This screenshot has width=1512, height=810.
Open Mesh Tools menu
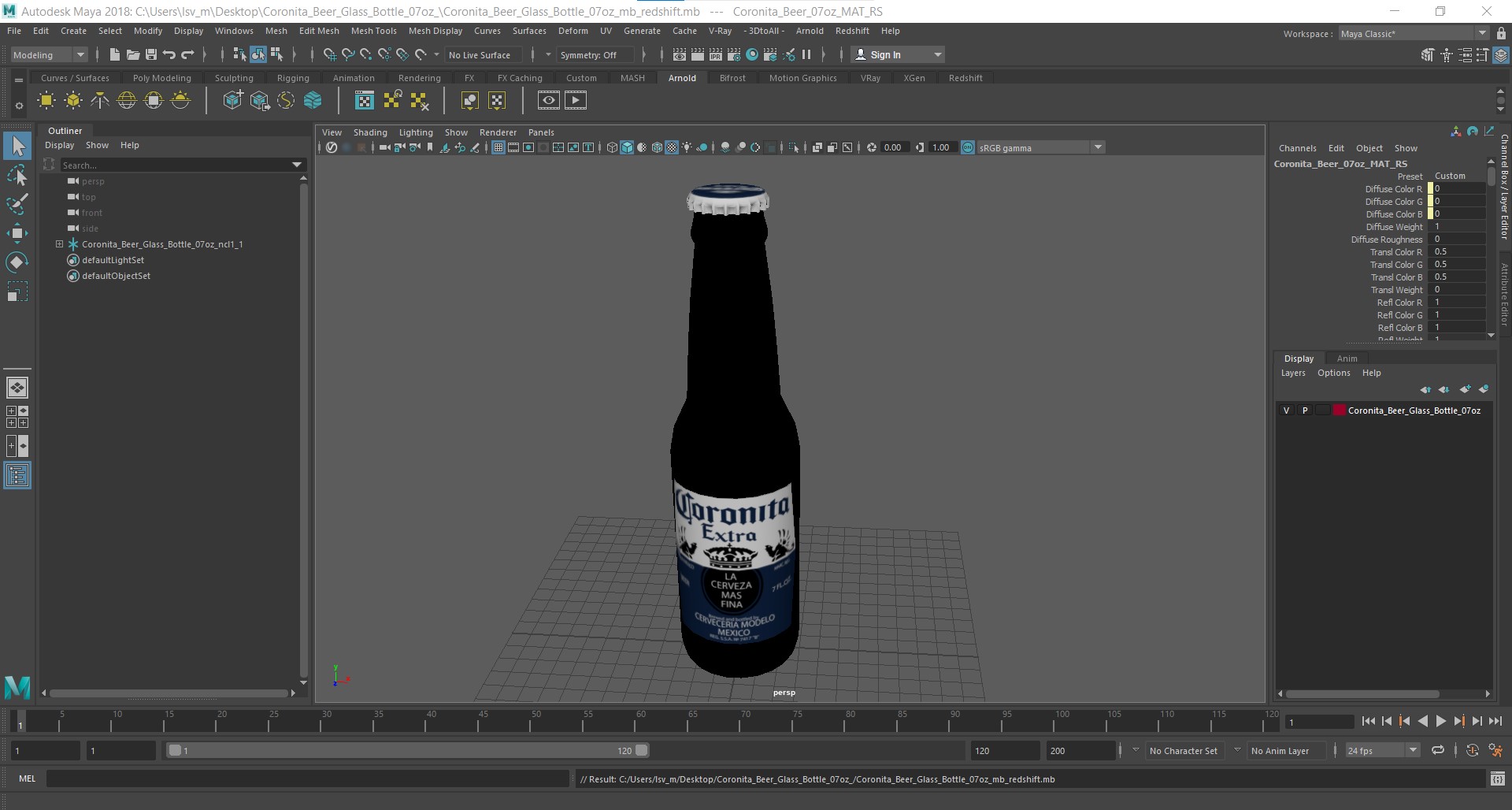(x=373, y=31)
